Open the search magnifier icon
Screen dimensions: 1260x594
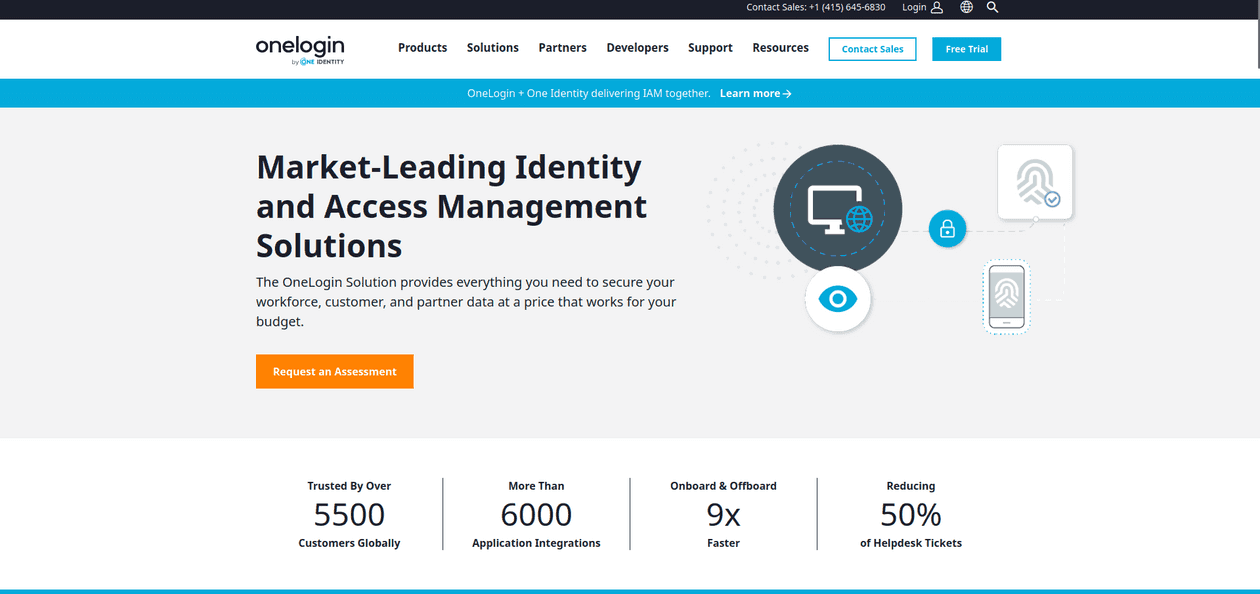click(x=992, y=7)
